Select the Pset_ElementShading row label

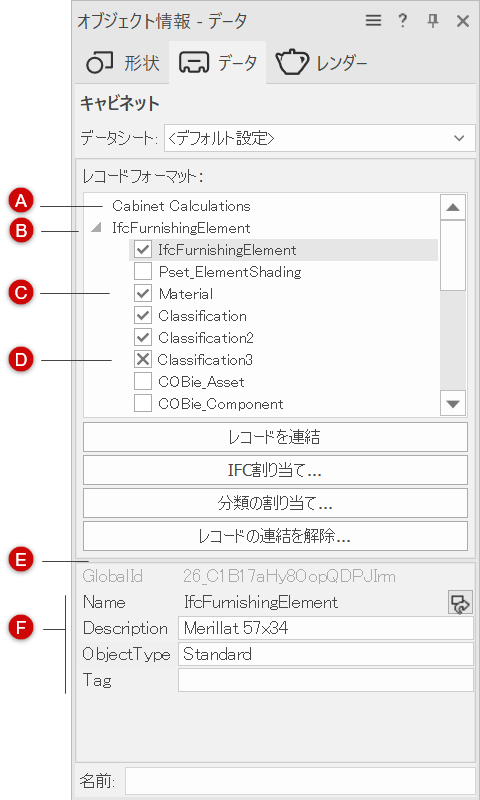pos(230,272)
